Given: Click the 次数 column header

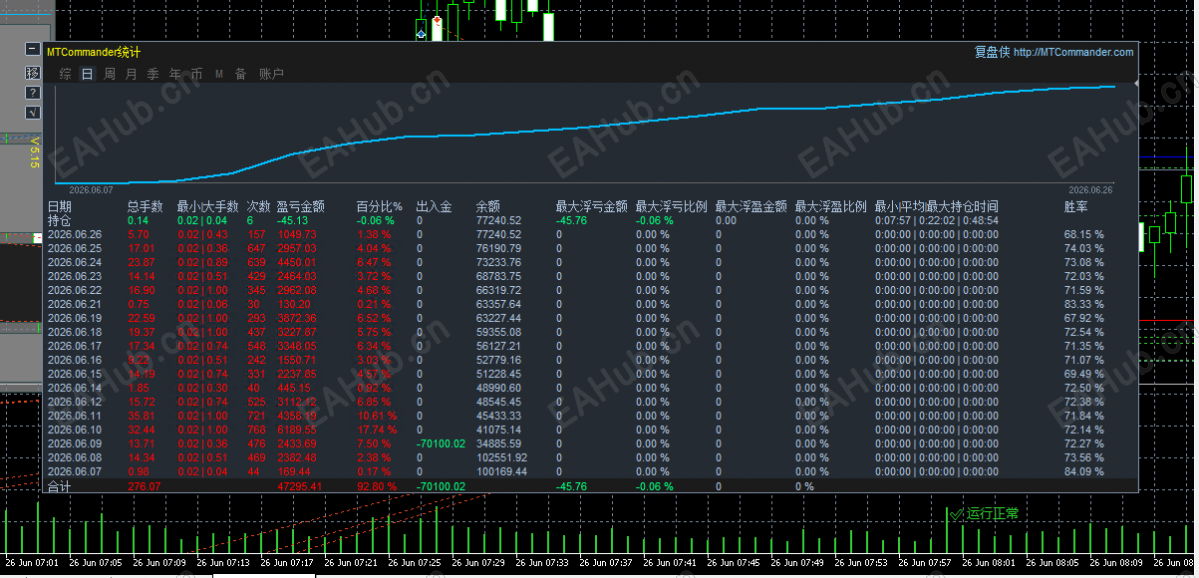Looking at the screenshot, I should [x=258, y=206].
